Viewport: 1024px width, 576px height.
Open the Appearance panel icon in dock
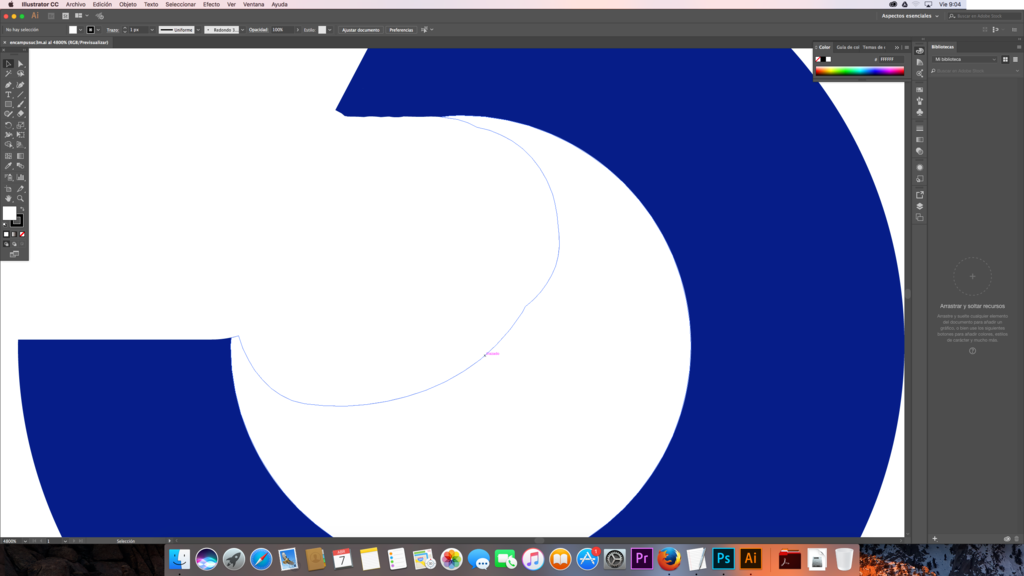pos(920,167)
